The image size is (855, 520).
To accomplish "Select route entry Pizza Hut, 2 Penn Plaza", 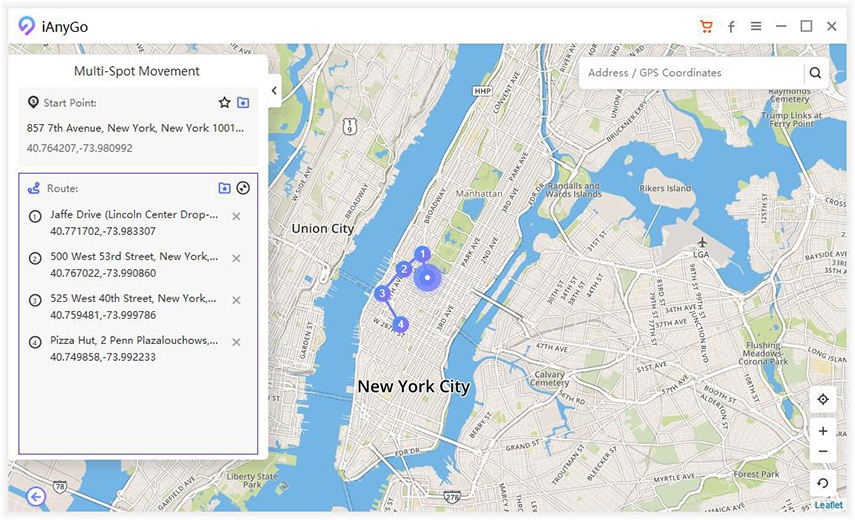I will (134, 341).
